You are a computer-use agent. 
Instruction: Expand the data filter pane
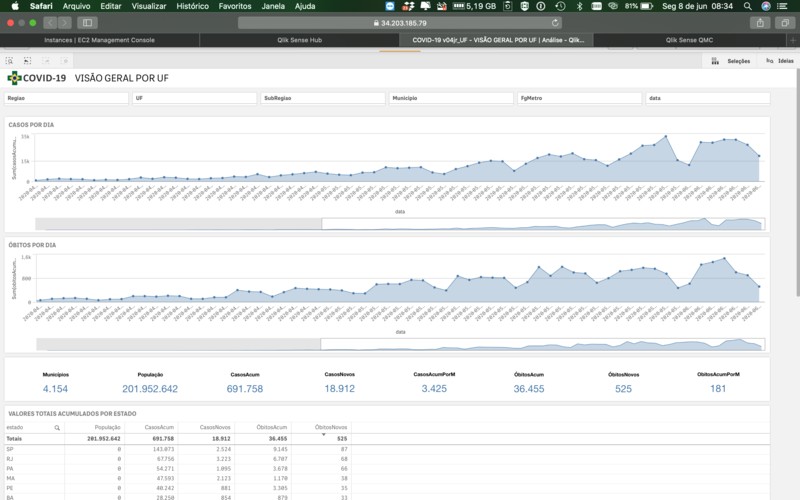coord(708,98)
